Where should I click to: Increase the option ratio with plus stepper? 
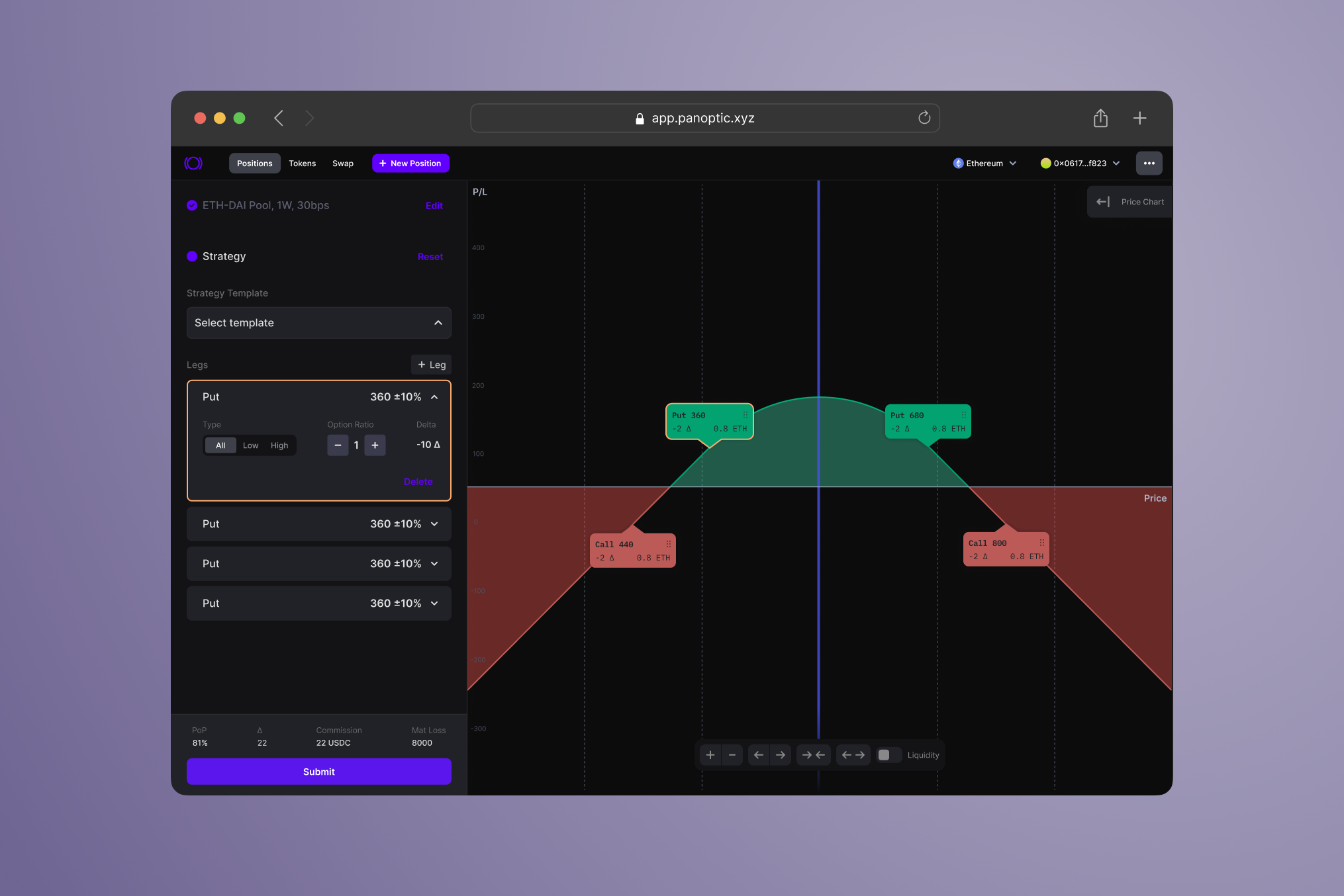[375, 445]
